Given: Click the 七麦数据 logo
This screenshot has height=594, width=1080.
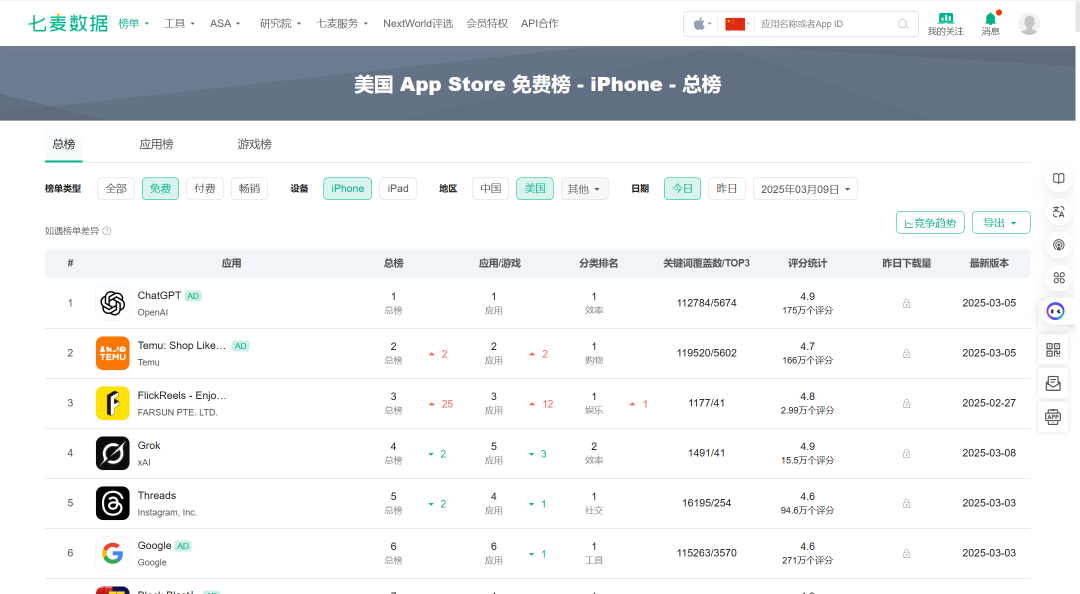Looking at the screenshot, I should click(x=68, y=23).
